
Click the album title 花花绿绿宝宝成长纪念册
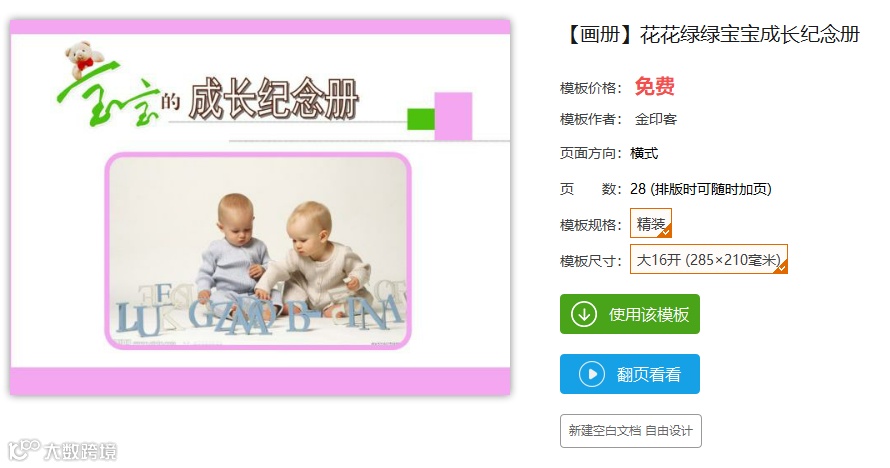pos(750,35)
